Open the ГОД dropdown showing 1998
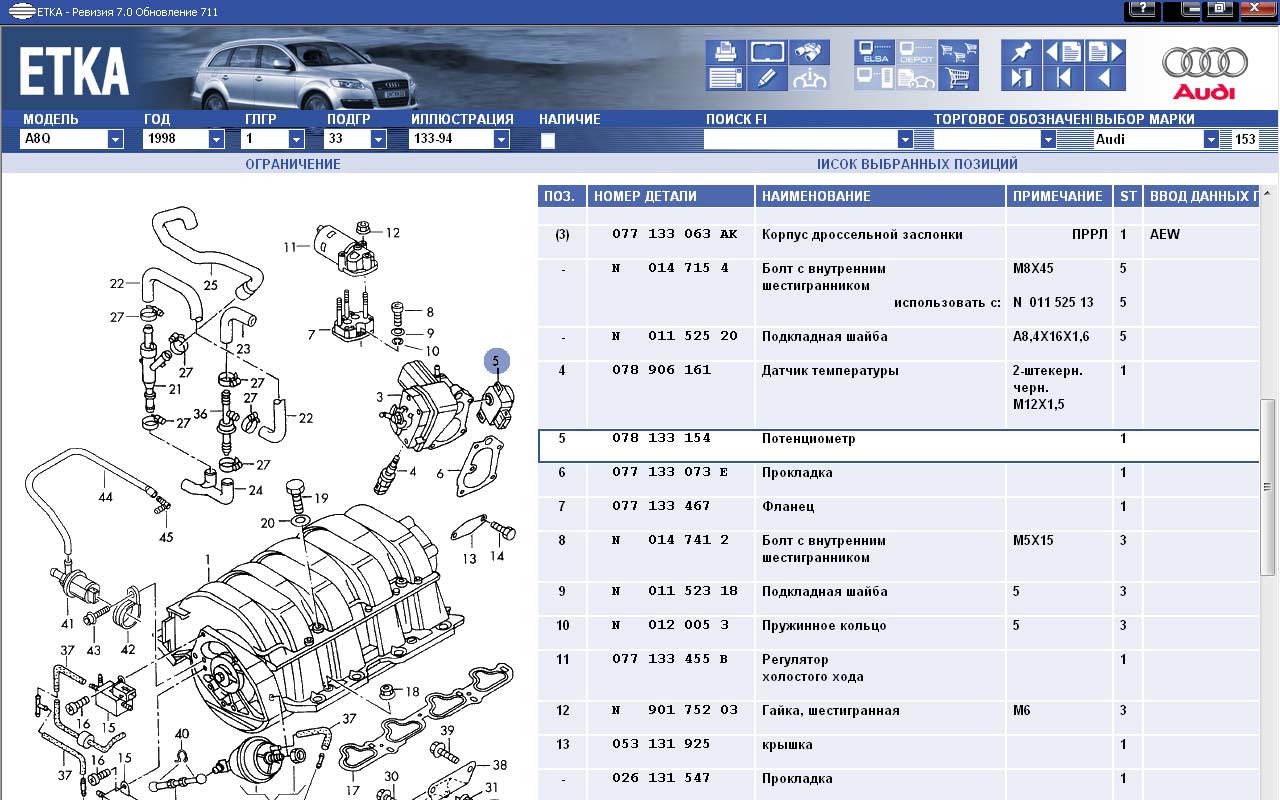Screen dimensions: 1280x800 [217, 139]
